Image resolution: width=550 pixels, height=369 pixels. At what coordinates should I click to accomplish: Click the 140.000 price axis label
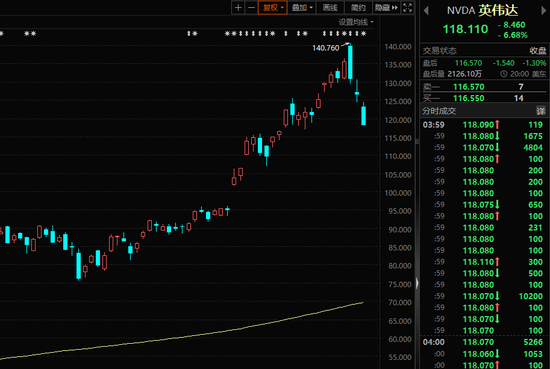[398, 47]
